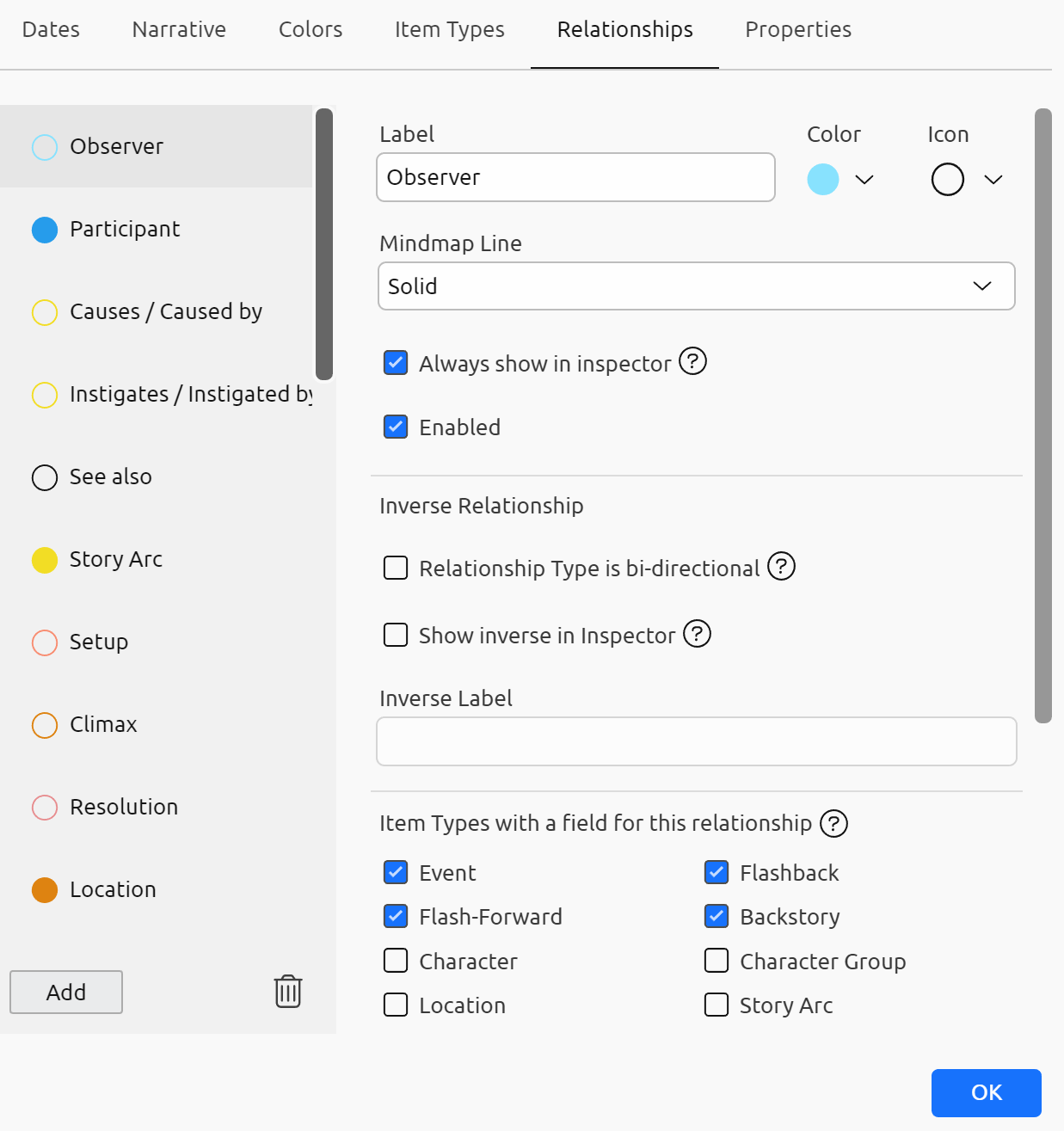This screenshot has height=1131, width=1064.
Task: Click help icon next to Item Types heading
Action: coord(833,823)
